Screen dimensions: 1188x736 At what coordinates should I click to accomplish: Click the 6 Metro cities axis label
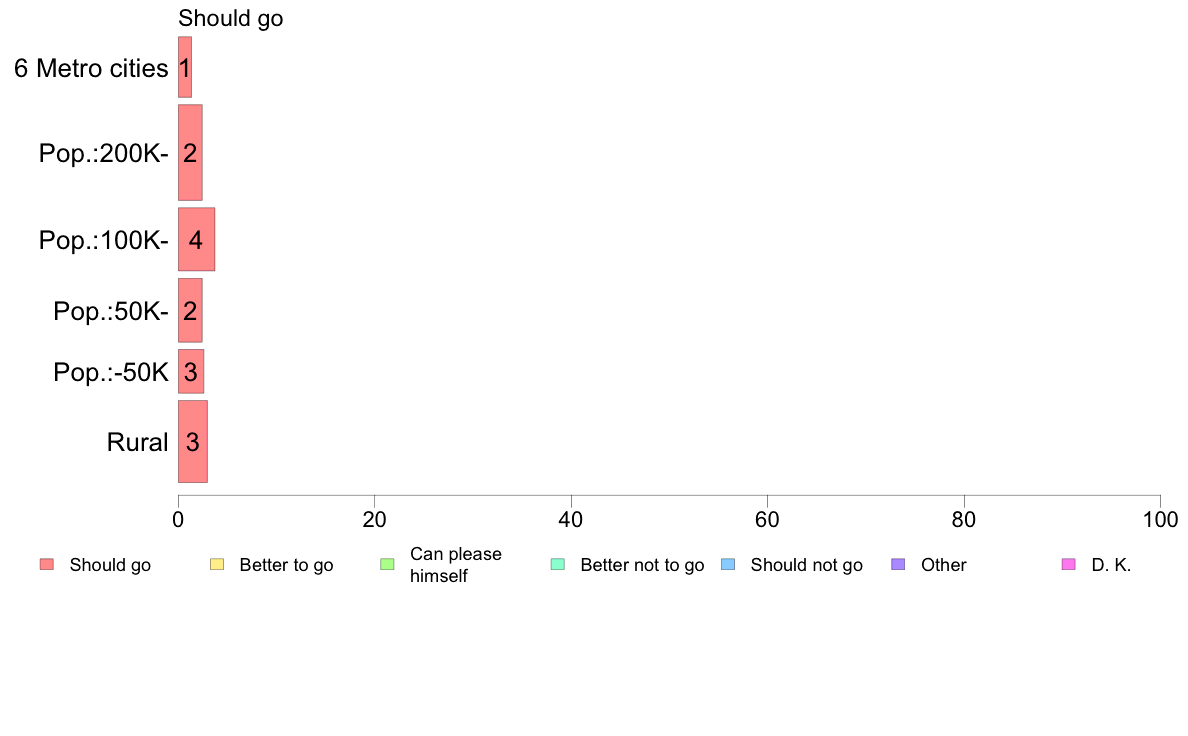pos(91,68)
